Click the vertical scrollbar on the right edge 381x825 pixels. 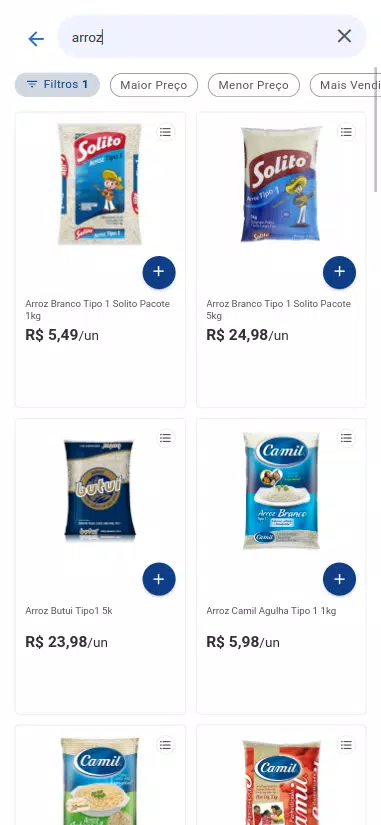[x=377, y=129]
